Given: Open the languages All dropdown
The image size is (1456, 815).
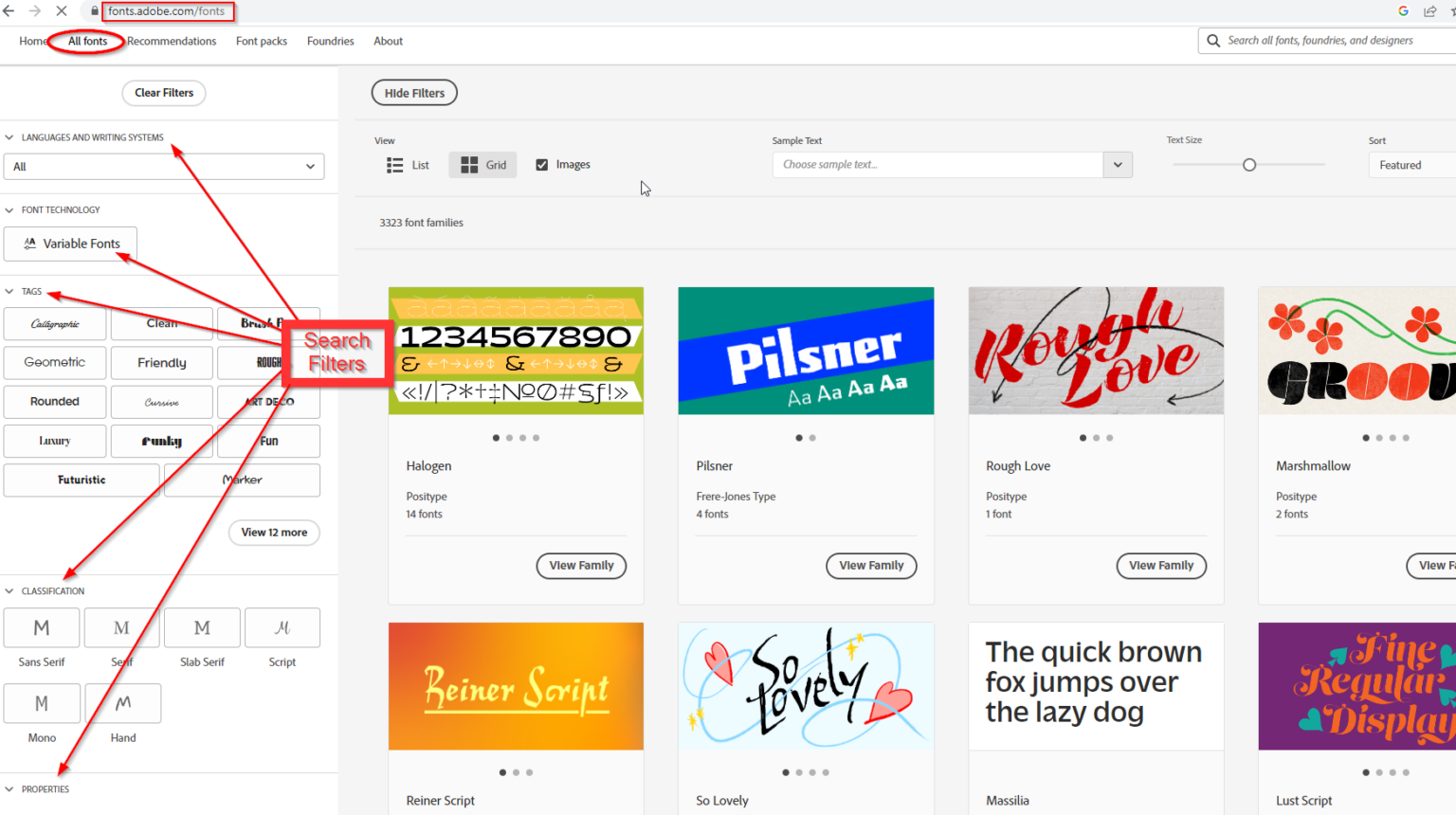Looking at the screenshot, I should click(x=164, y=167).
